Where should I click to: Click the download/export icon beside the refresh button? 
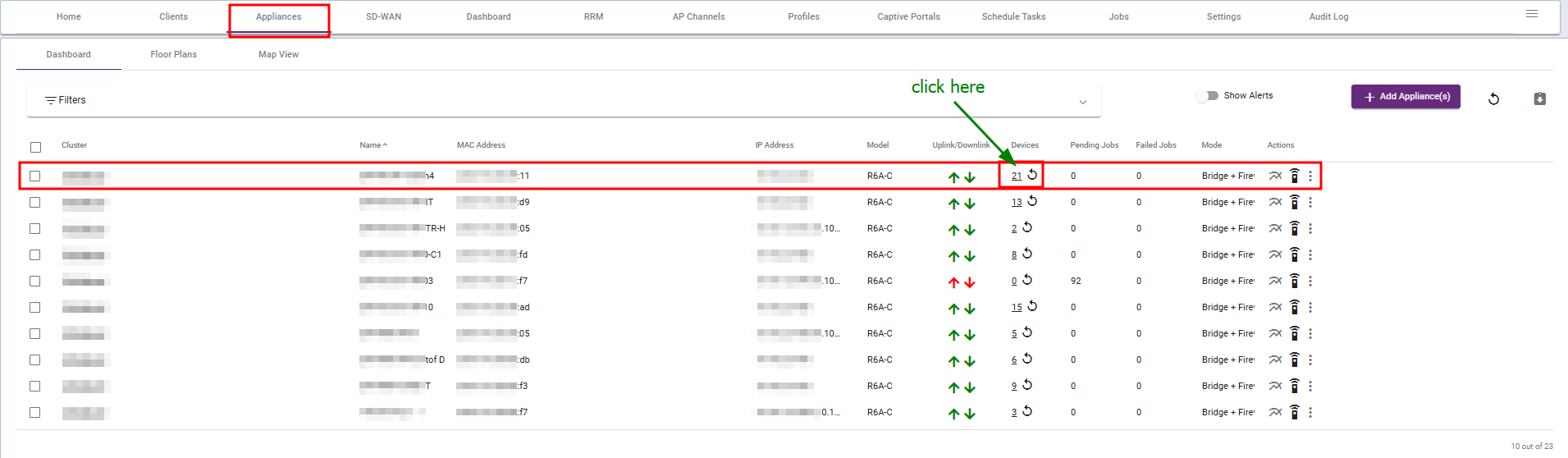pos(1540,98)
